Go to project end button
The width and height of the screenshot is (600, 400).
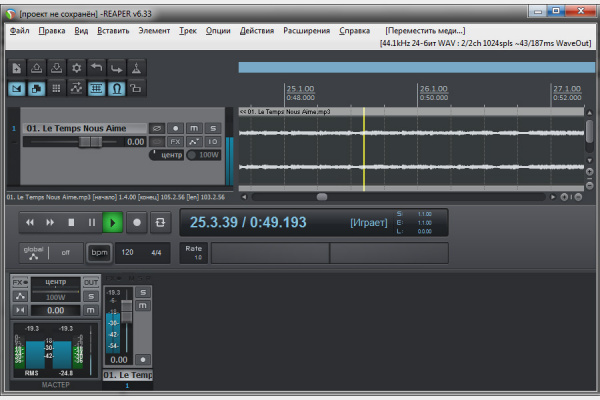(50, 222)
